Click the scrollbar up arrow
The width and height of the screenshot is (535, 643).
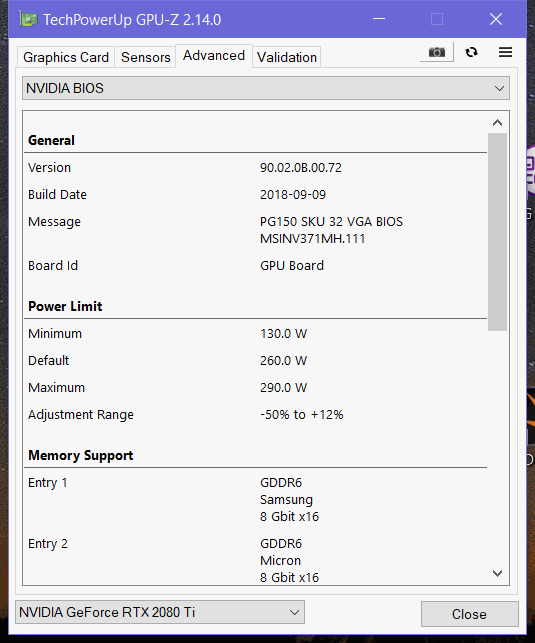[497, 123]
